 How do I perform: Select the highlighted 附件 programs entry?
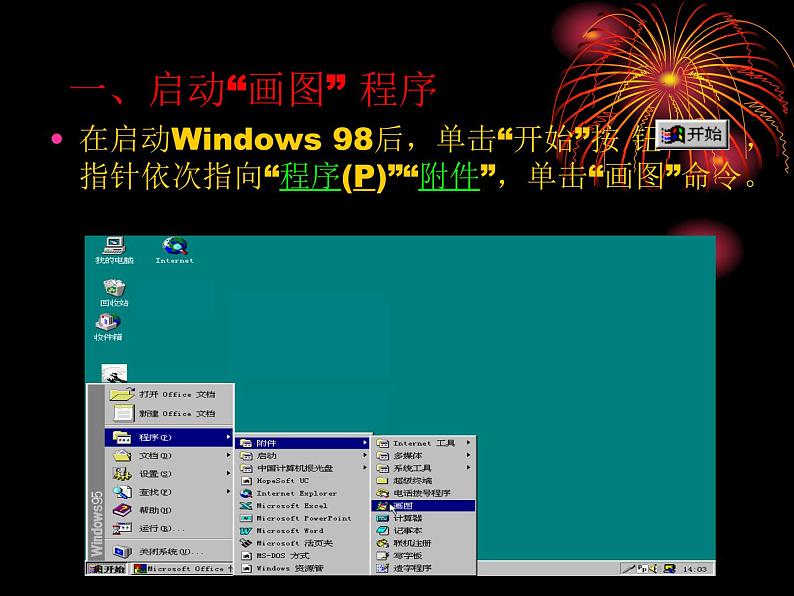coord(303,443)
